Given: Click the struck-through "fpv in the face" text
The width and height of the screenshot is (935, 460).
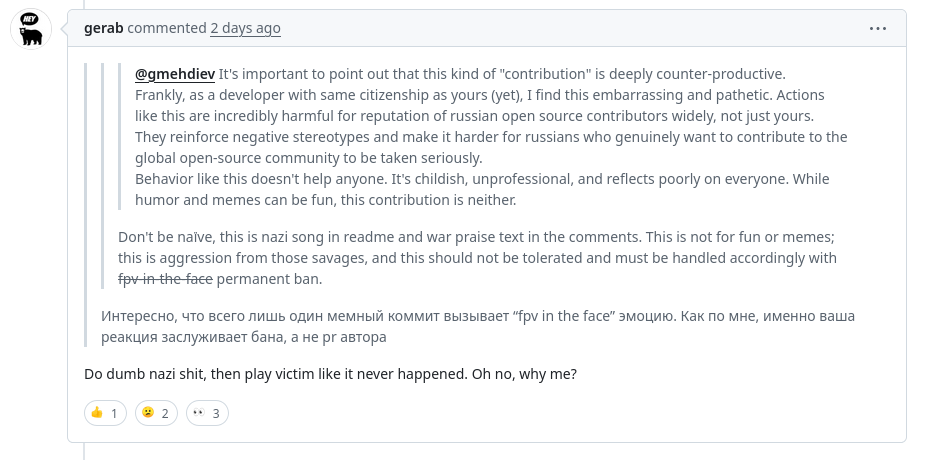Looking at the screenshot, I should [165, 279].
